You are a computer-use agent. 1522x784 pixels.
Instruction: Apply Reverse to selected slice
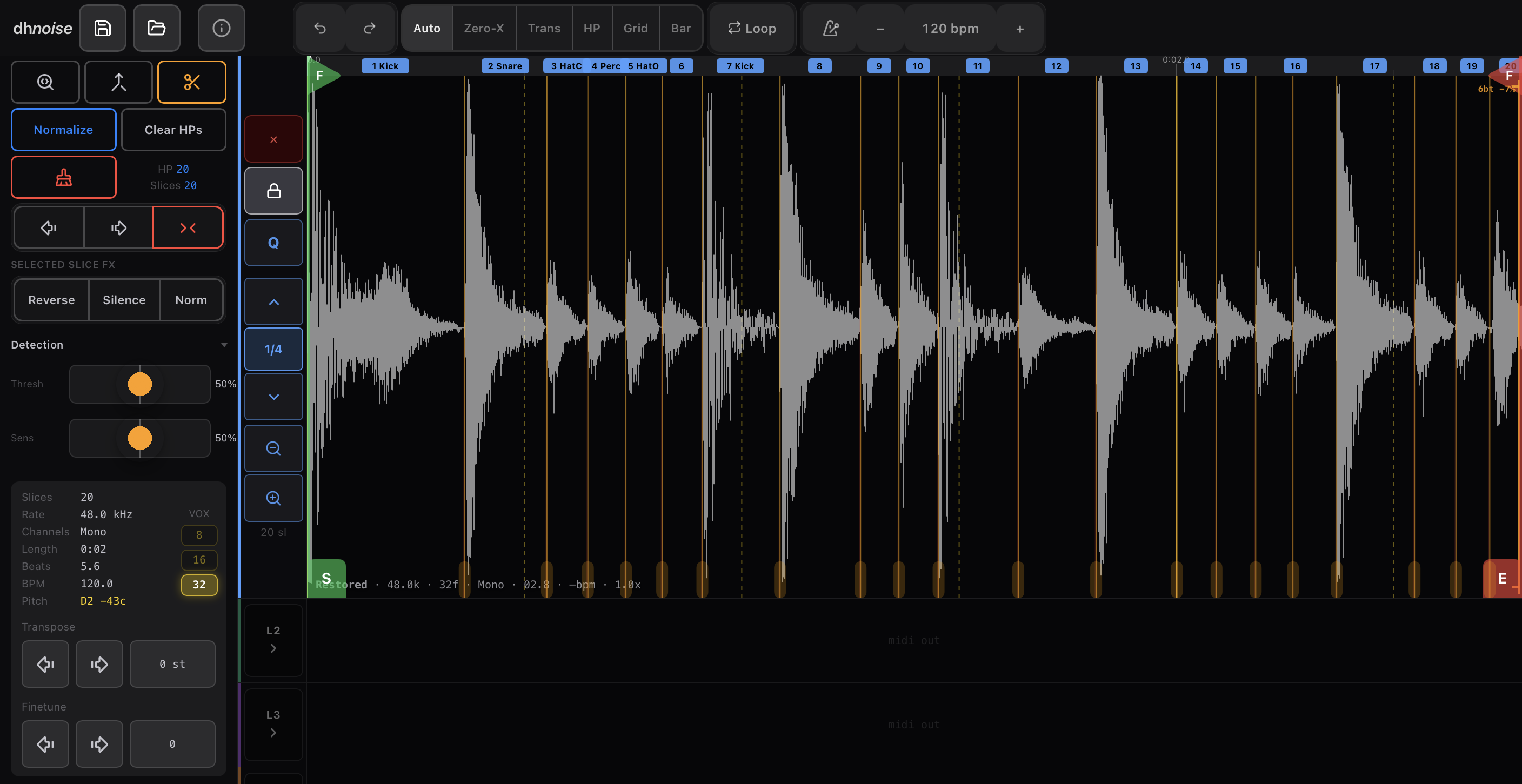pyautogui.click(x=51, y=299)
